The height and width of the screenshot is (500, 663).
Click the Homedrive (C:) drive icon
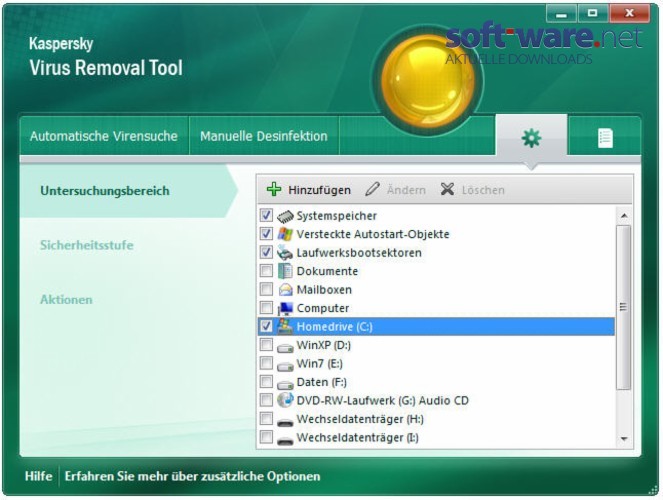tap(285, 326)
